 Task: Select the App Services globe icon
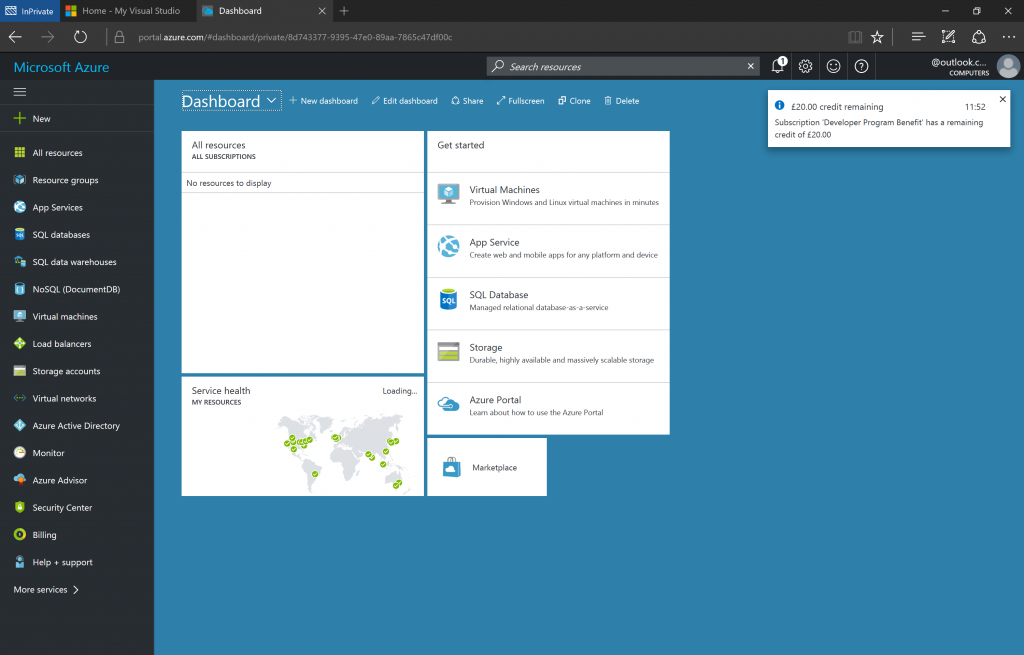click(x=20, y=207)
